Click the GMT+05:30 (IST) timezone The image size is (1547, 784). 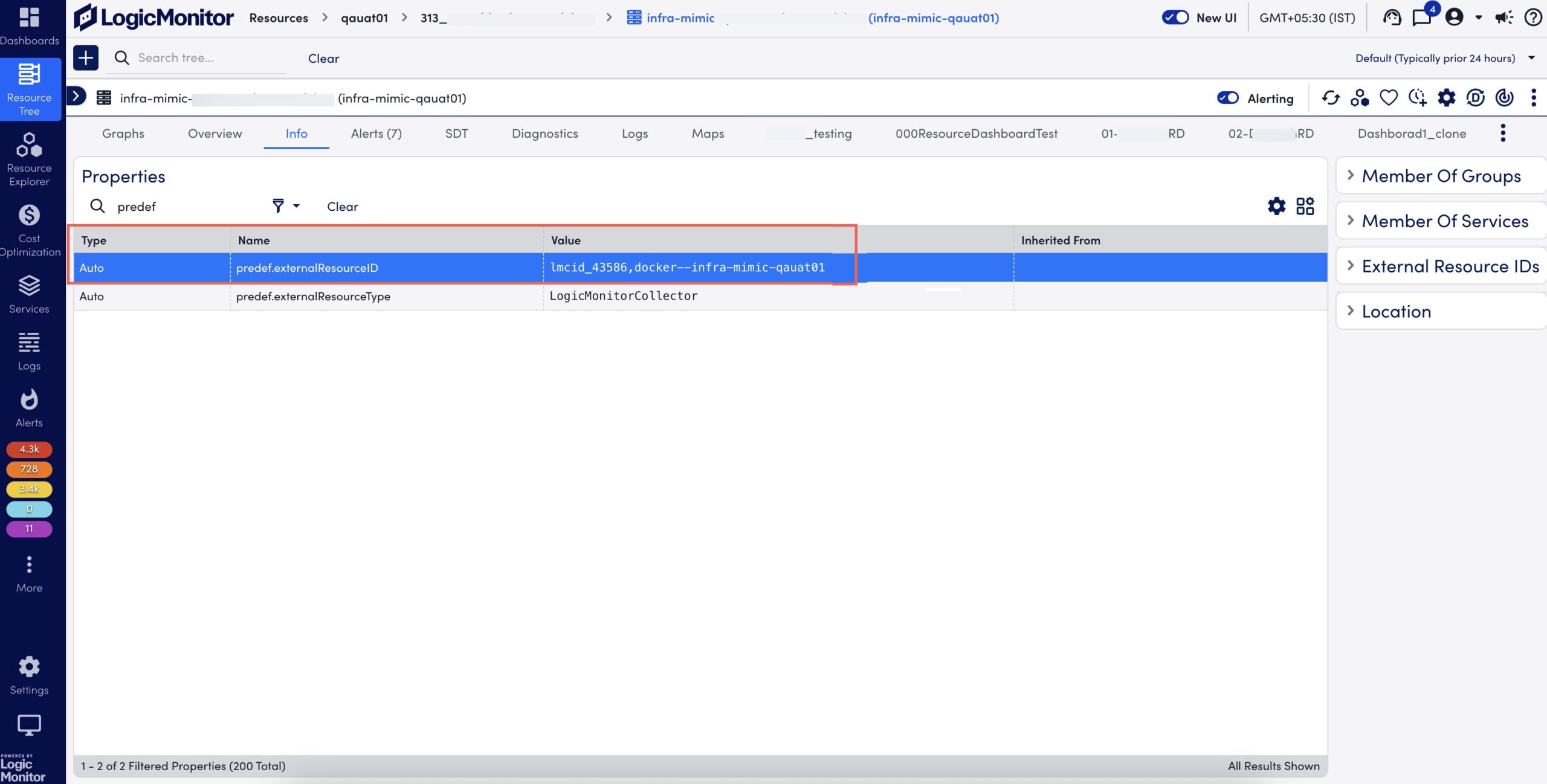click(1308, 18)
